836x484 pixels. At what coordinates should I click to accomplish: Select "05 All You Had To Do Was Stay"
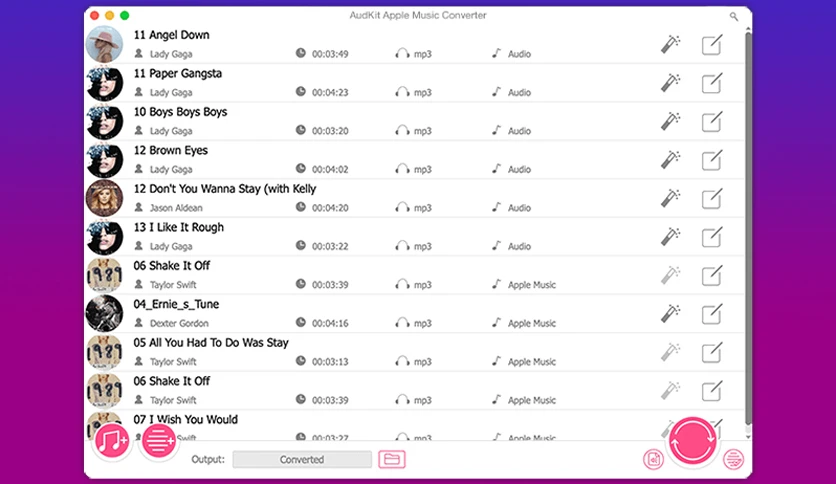[x=211, y=343]
